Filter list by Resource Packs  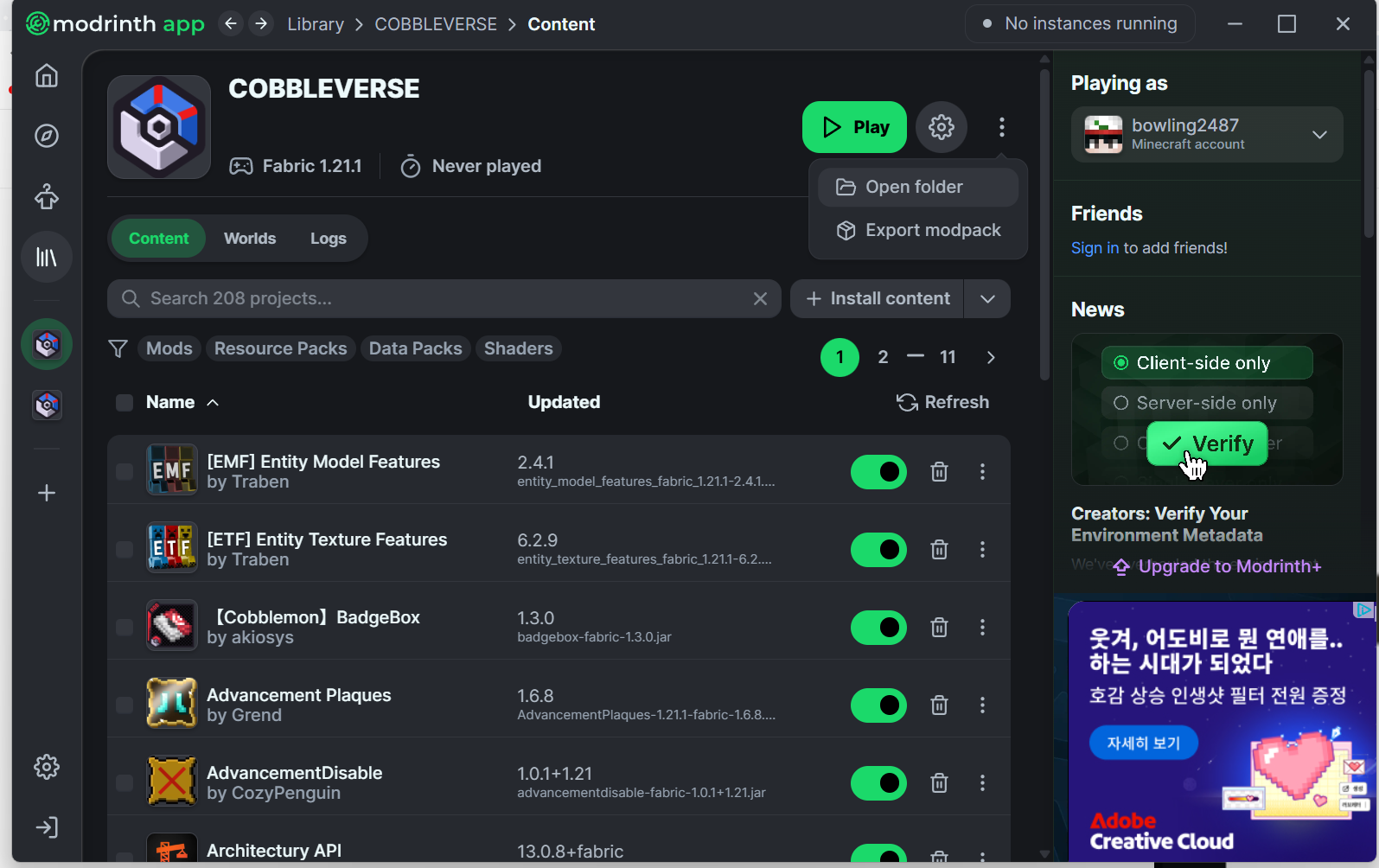[280, 348]
